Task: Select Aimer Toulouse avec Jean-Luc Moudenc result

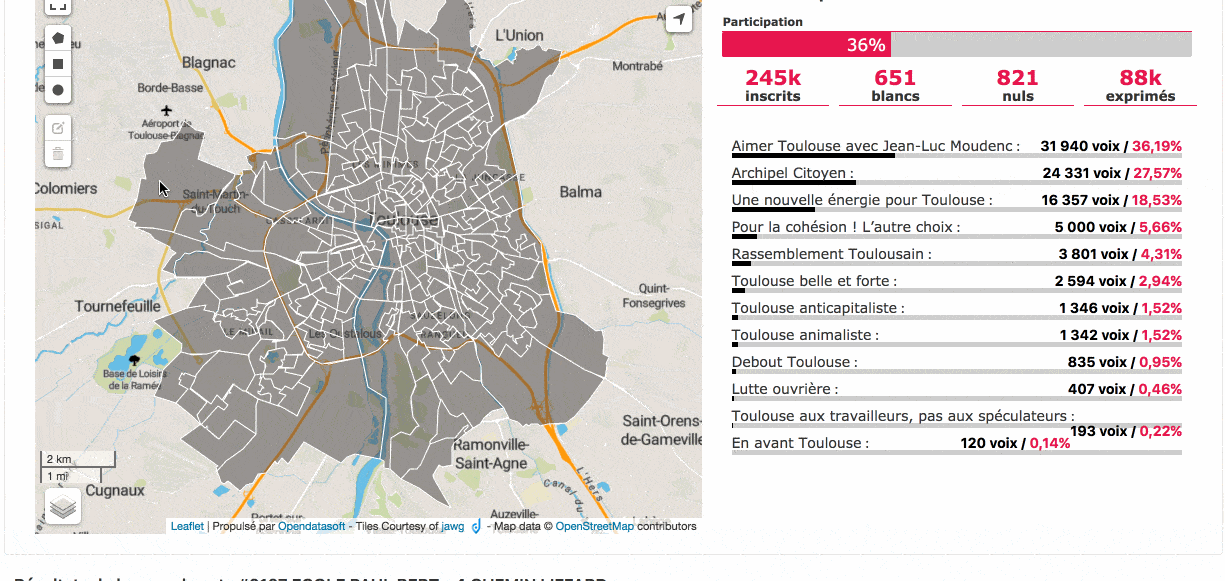Action: pos(875,146)
